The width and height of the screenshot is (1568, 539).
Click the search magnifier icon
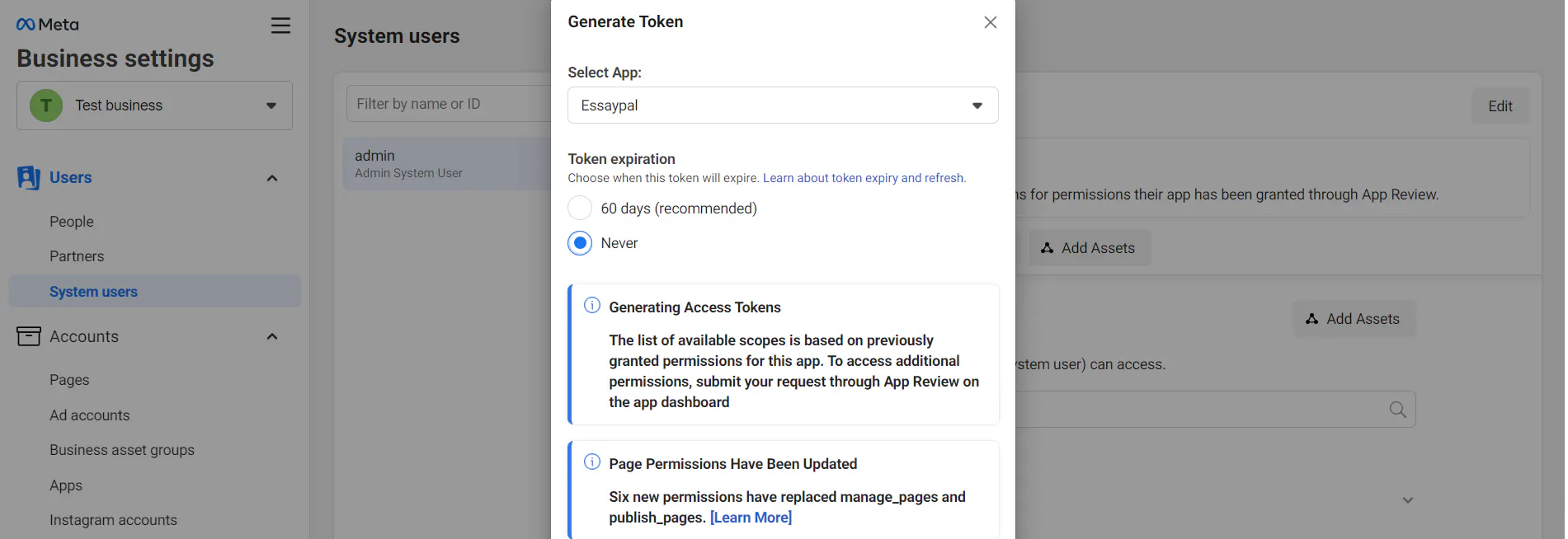[x=1397, y=410]
